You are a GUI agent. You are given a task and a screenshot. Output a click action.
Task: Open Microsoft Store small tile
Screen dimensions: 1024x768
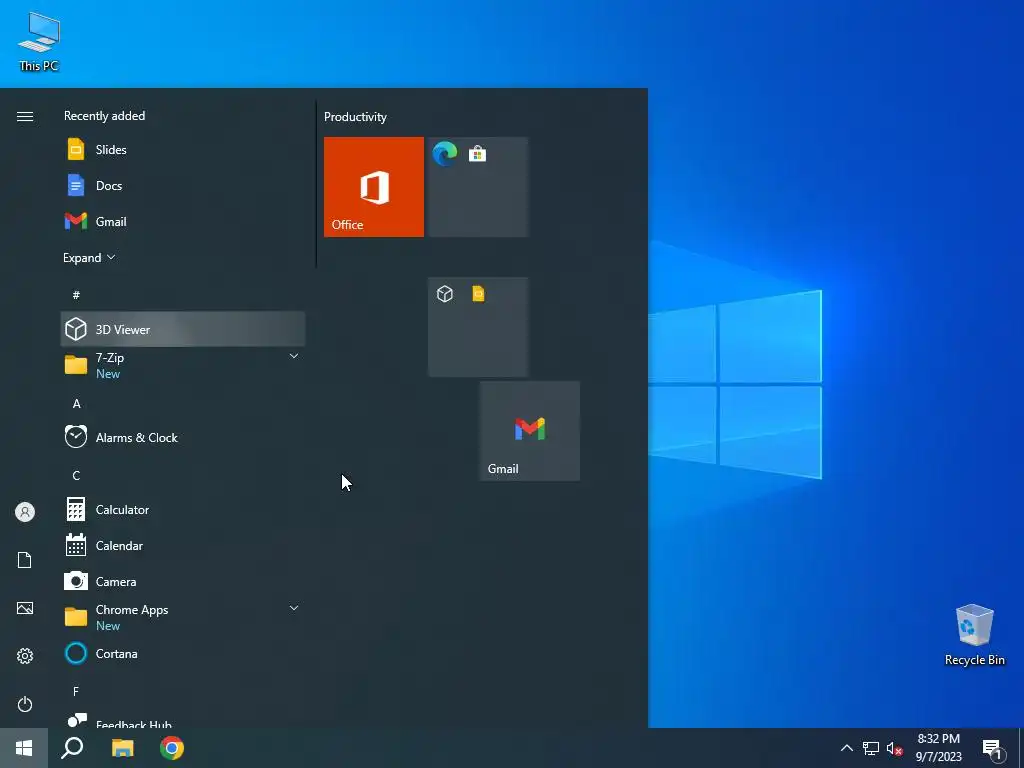pyautogui.click(x=477, y=154)
